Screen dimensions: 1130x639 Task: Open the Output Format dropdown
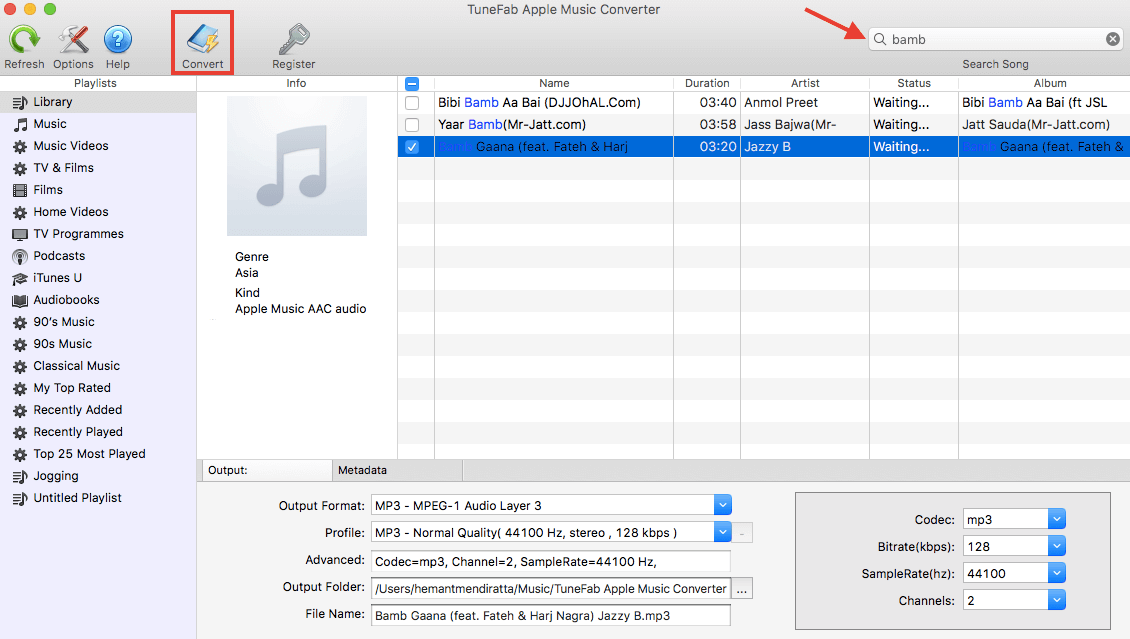point(723,505)
